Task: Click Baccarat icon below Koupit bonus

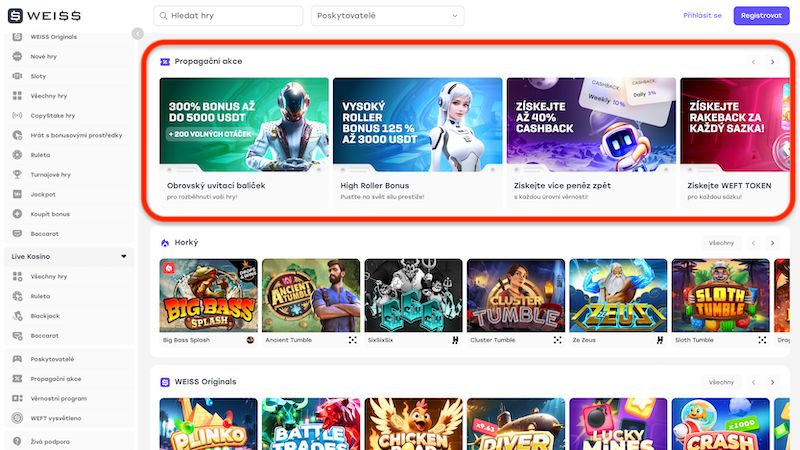Action: (17, 234)
